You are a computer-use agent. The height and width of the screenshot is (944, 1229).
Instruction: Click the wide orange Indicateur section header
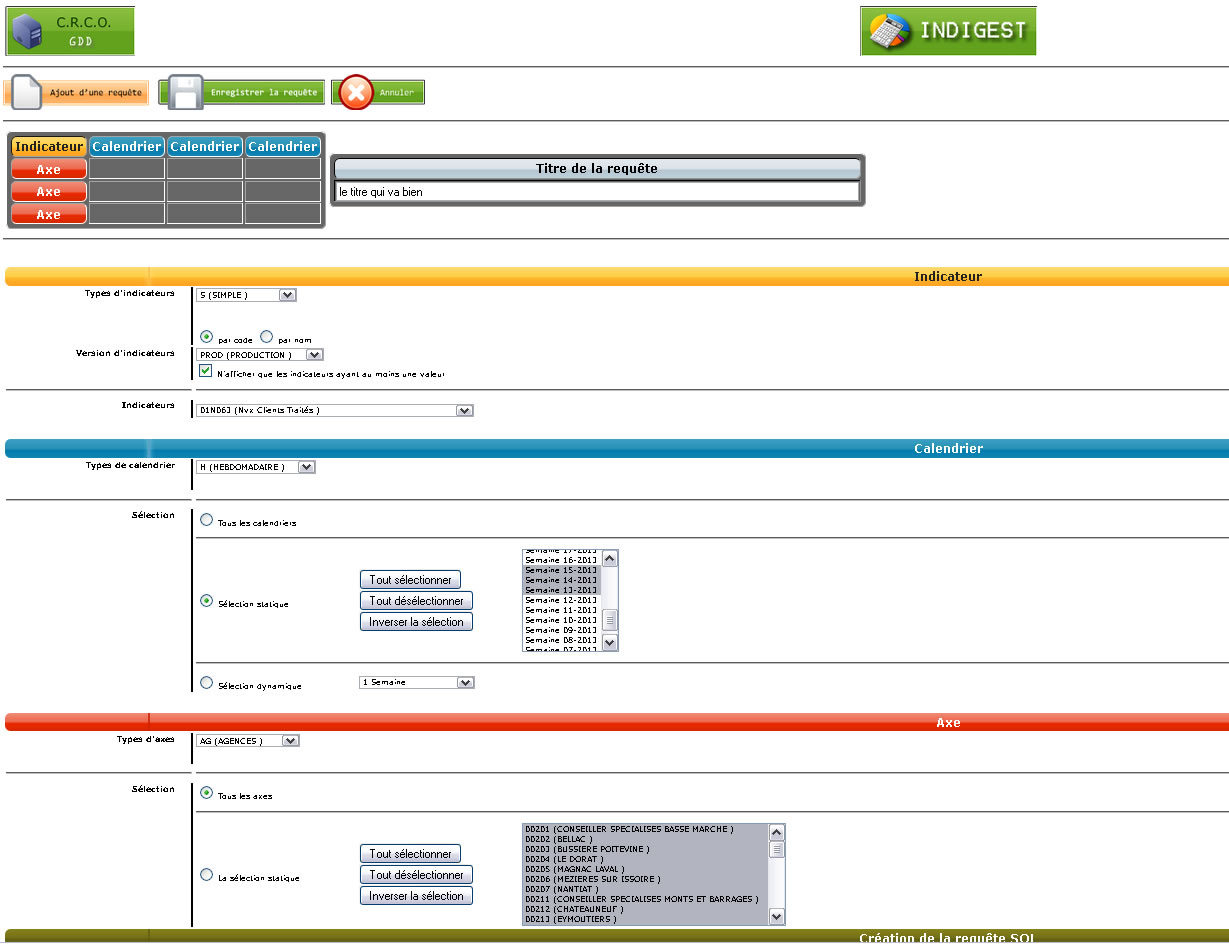(617, 276)
